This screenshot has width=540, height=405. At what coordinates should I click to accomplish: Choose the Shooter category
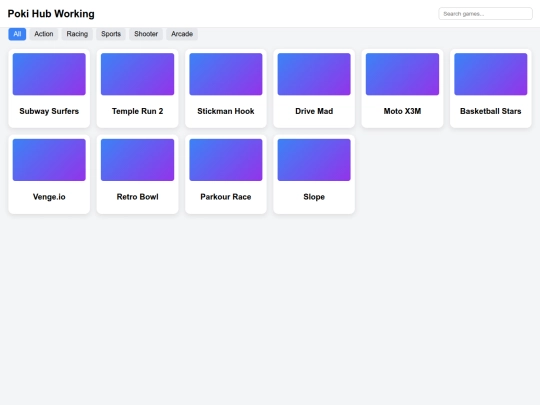tap(146, 34)
